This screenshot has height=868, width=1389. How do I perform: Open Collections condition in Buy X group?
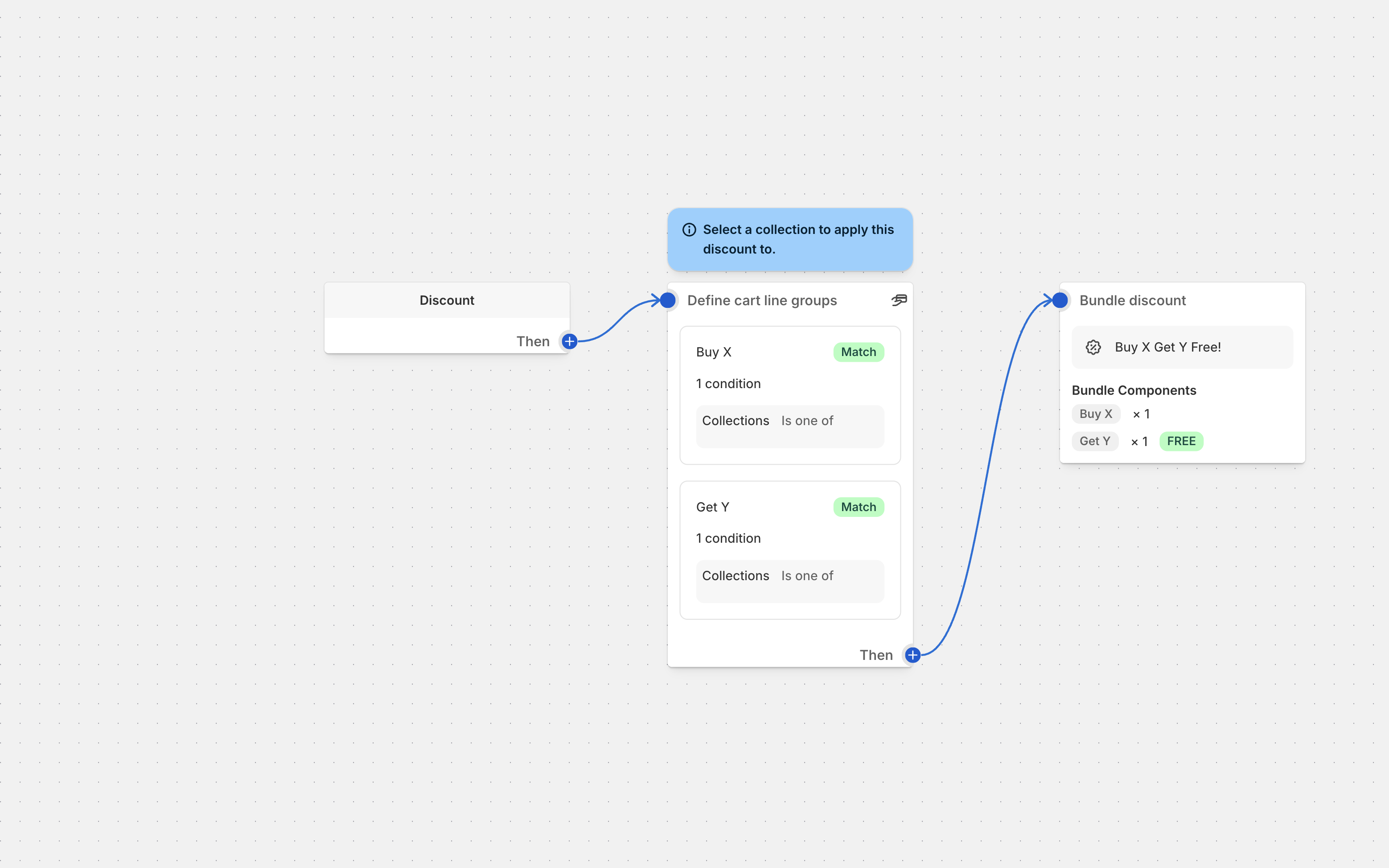click(789, 426)
